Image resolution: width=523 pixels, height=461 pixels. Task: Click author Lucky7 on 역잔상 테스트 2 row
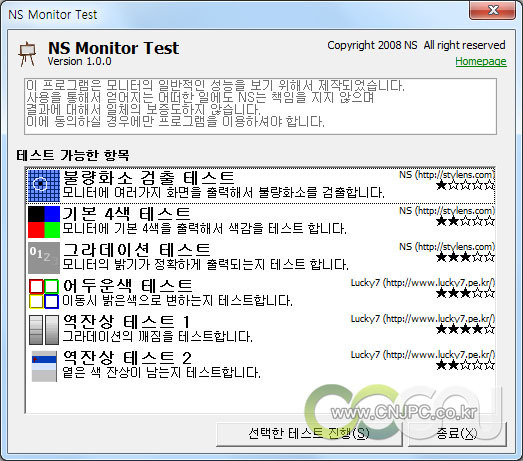click(x=423, y=355)
